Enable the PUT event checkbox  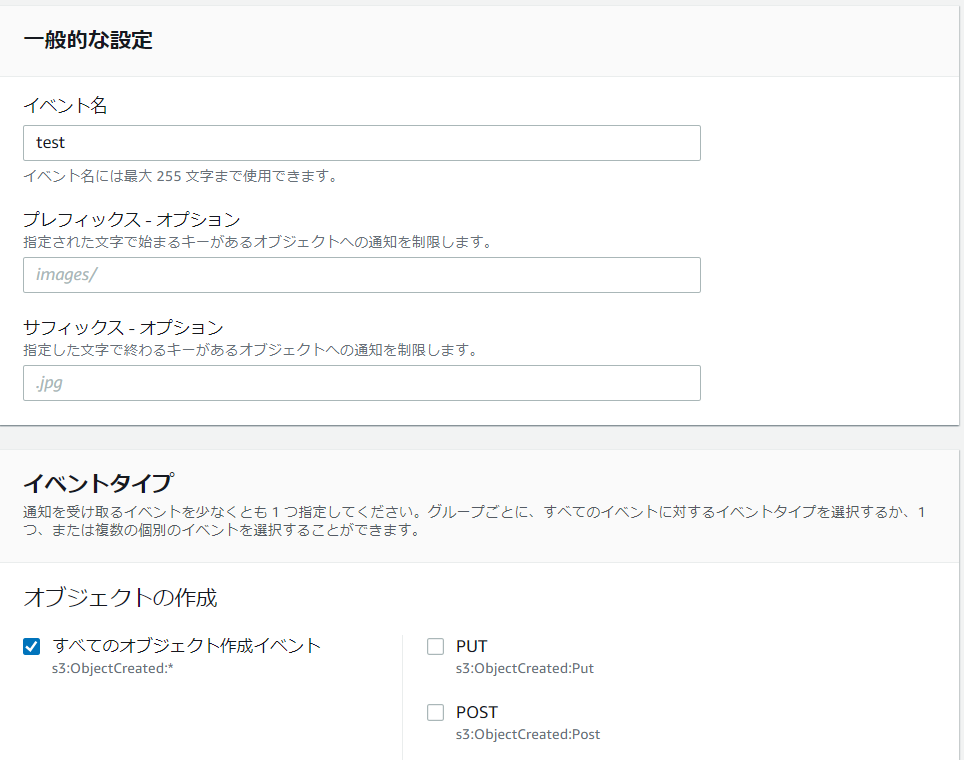(435, 646)
